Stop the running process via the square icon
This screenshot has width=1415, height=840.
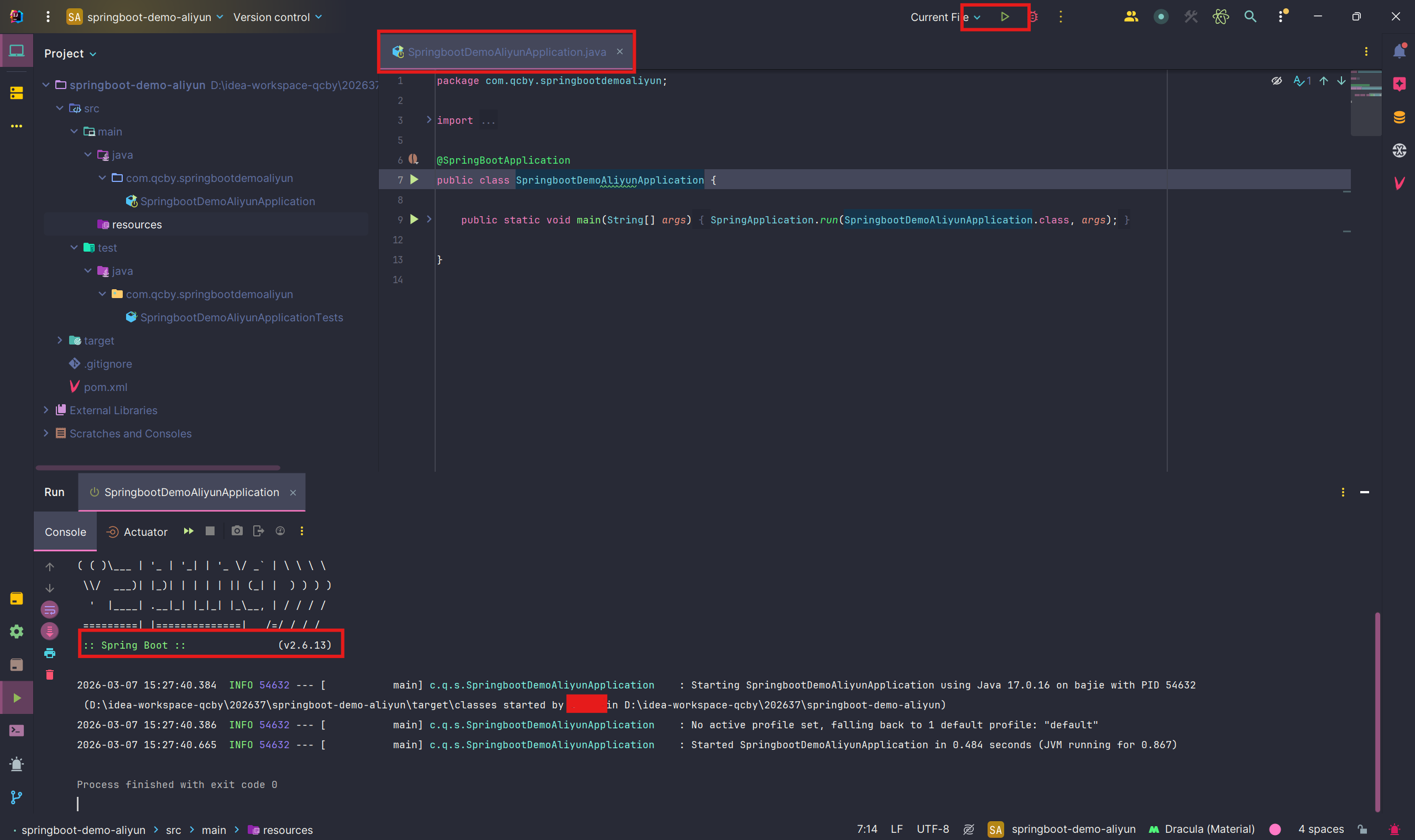tap(210, 531)
